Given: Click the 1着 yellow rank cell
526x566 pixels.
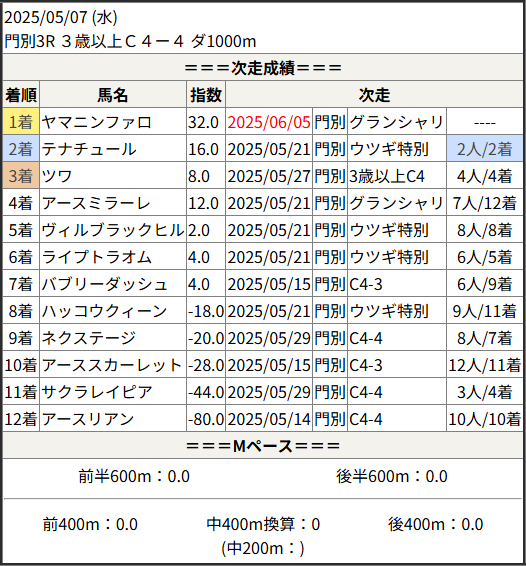Looking at the screenshot, I should click(x=21, y=122).
